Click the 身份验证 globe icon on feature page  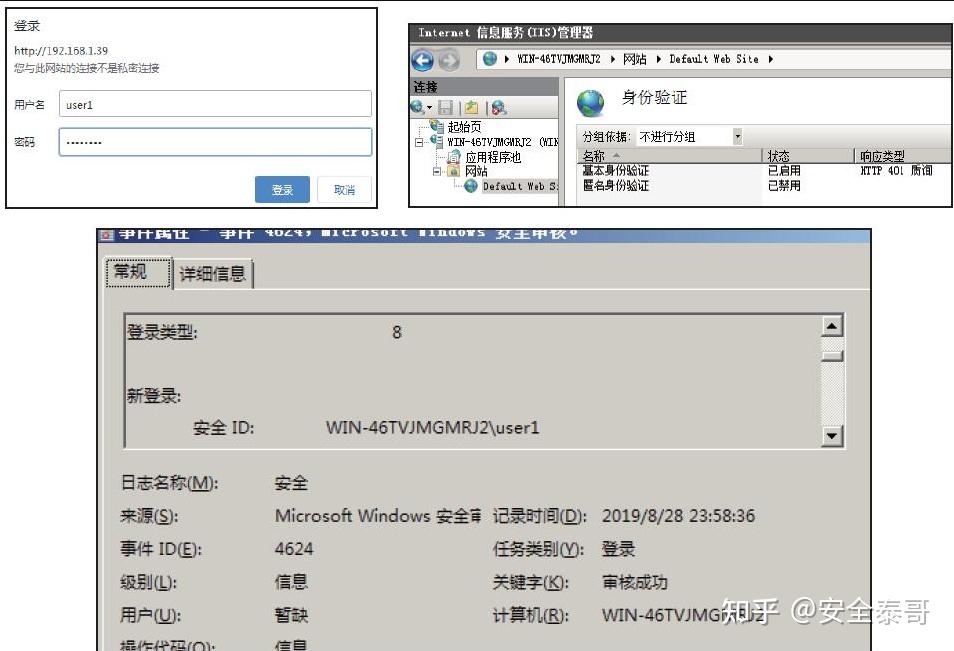point(590,100)
